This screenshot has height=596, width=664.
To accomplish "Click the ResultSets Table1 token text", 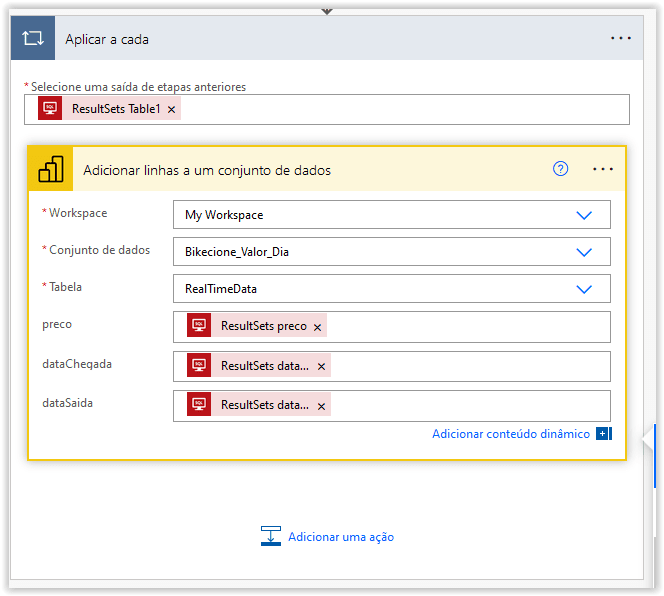I will coord(116,109).
